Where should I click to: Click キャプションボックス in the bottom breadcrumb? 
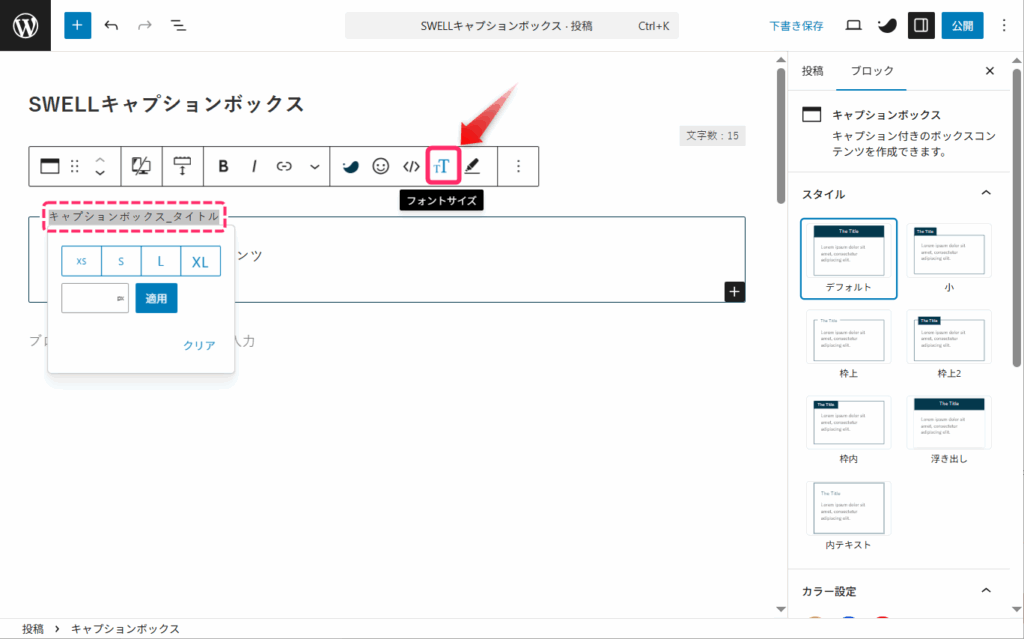[125, 629]
